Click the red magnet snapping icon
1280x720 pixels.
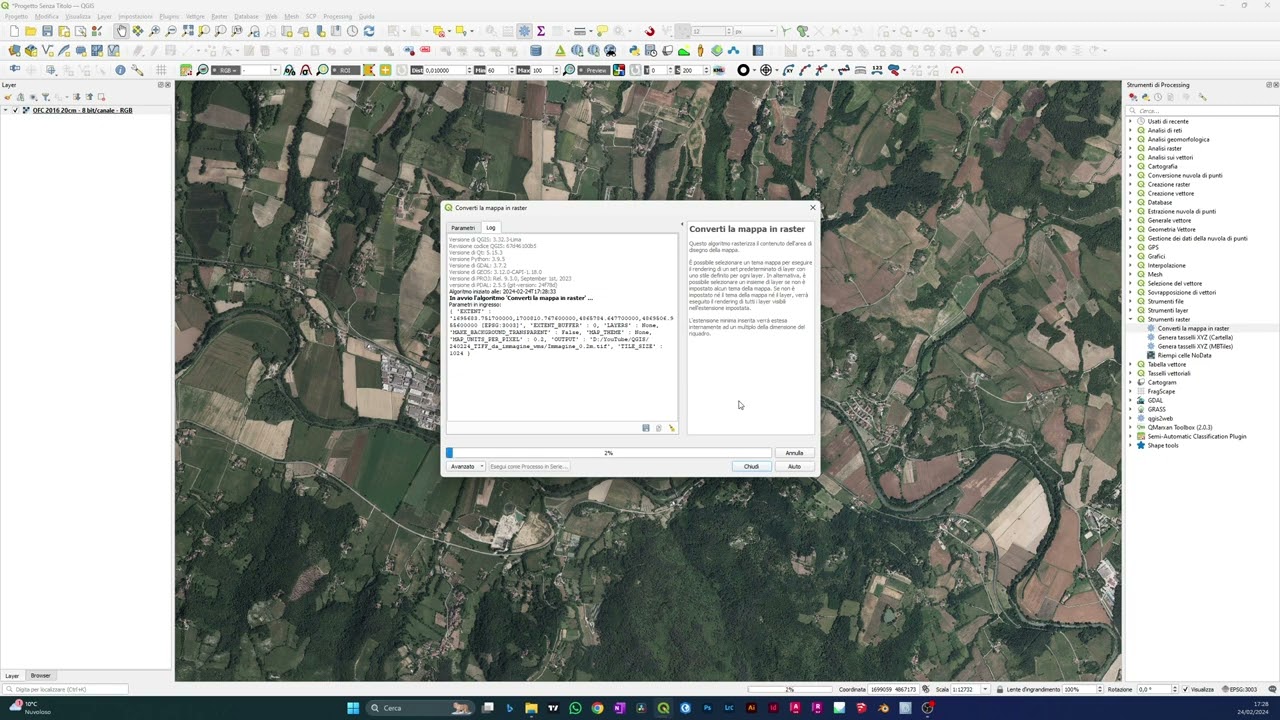[650, 31]
